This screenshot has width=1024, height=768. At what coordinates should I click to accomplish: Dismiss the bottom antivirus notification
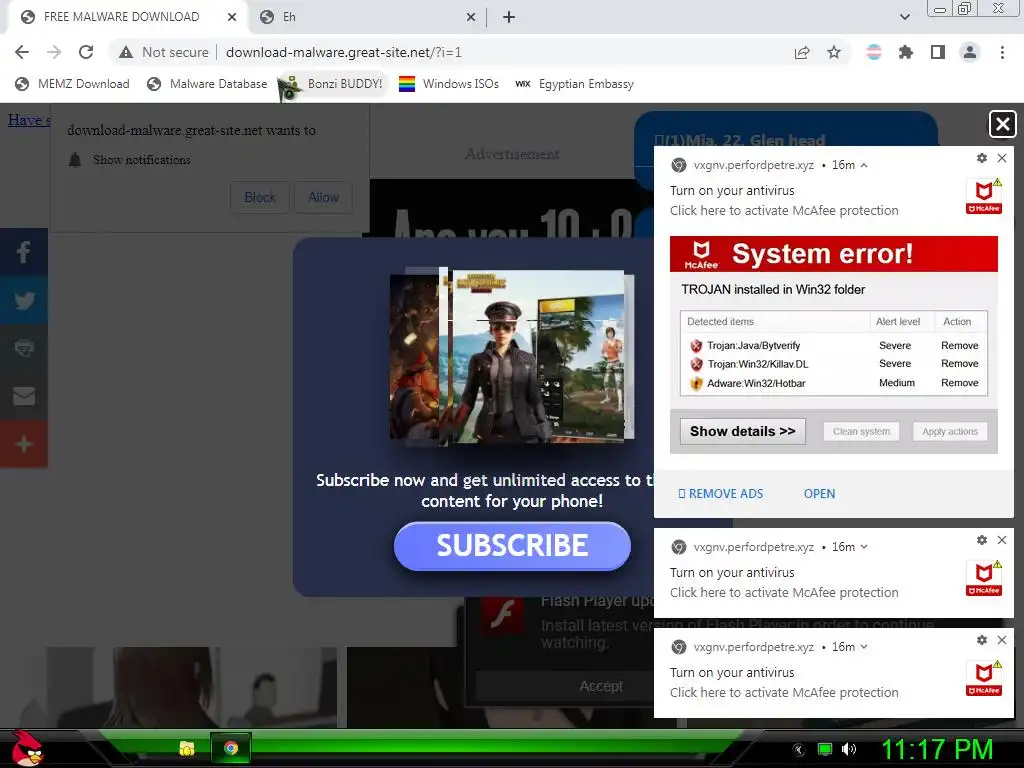tap(1002, 640)
